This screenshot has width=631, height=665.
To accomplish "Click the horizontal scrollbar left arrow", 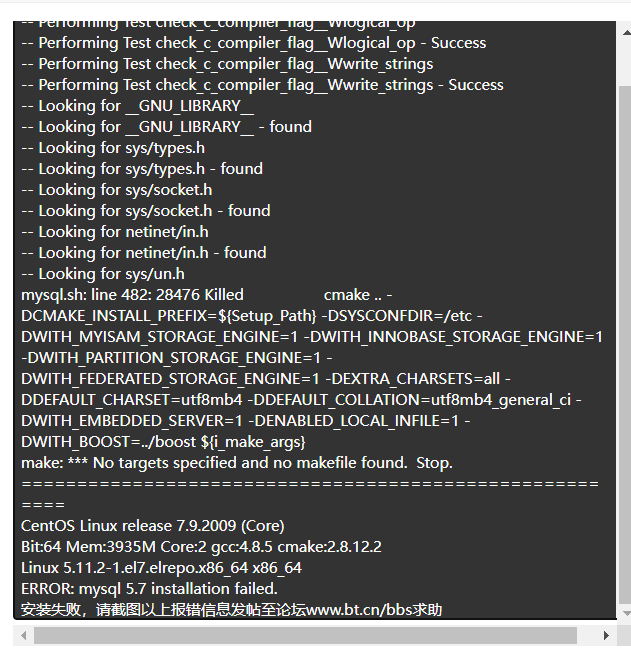I will 23,635.
